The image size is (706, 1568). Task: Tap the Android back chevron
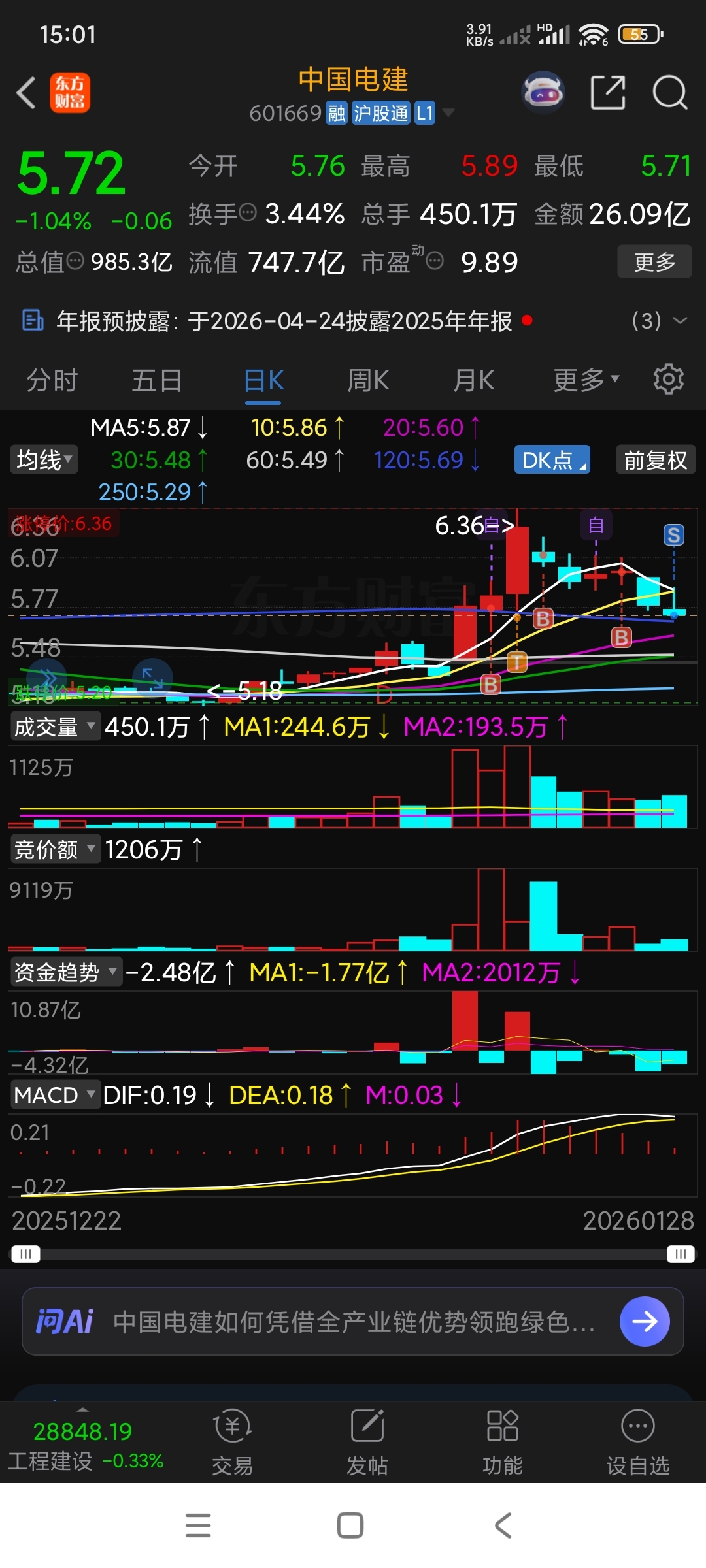click(503, 1526)
